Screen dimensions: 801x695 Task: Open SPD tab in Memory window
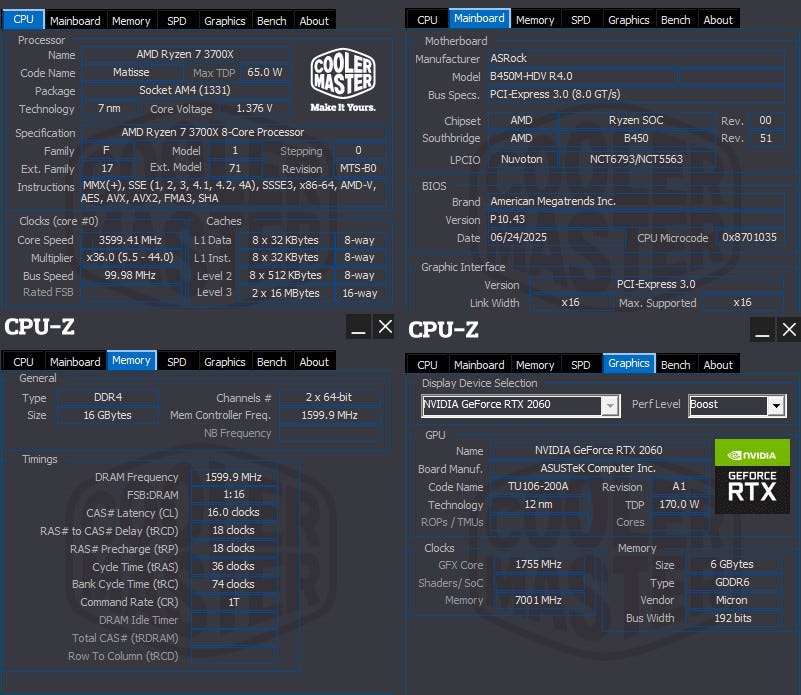(177, 362)
